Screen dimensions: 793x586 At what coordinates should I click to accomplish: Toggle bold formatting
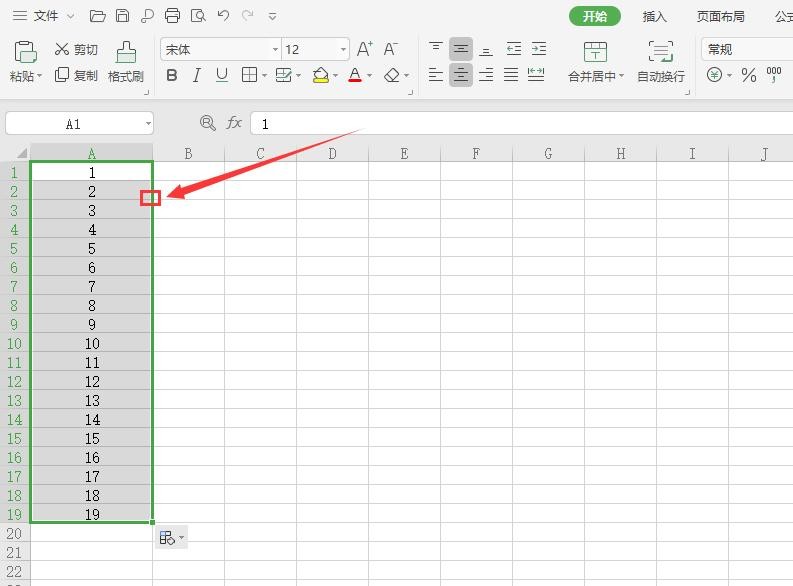click(x=172, y=75)
